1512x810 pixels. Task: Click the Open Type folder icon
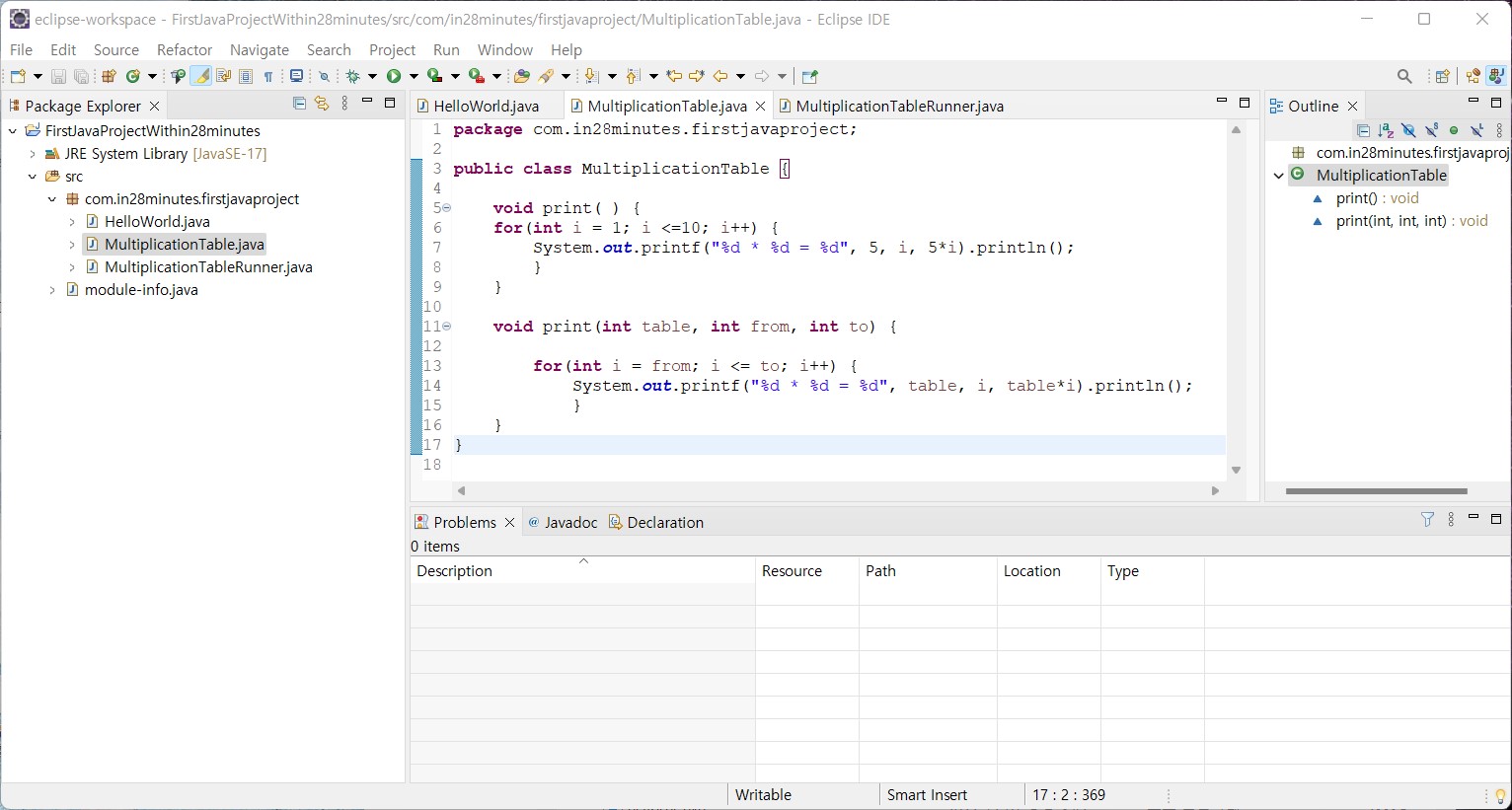pos(522,76)
